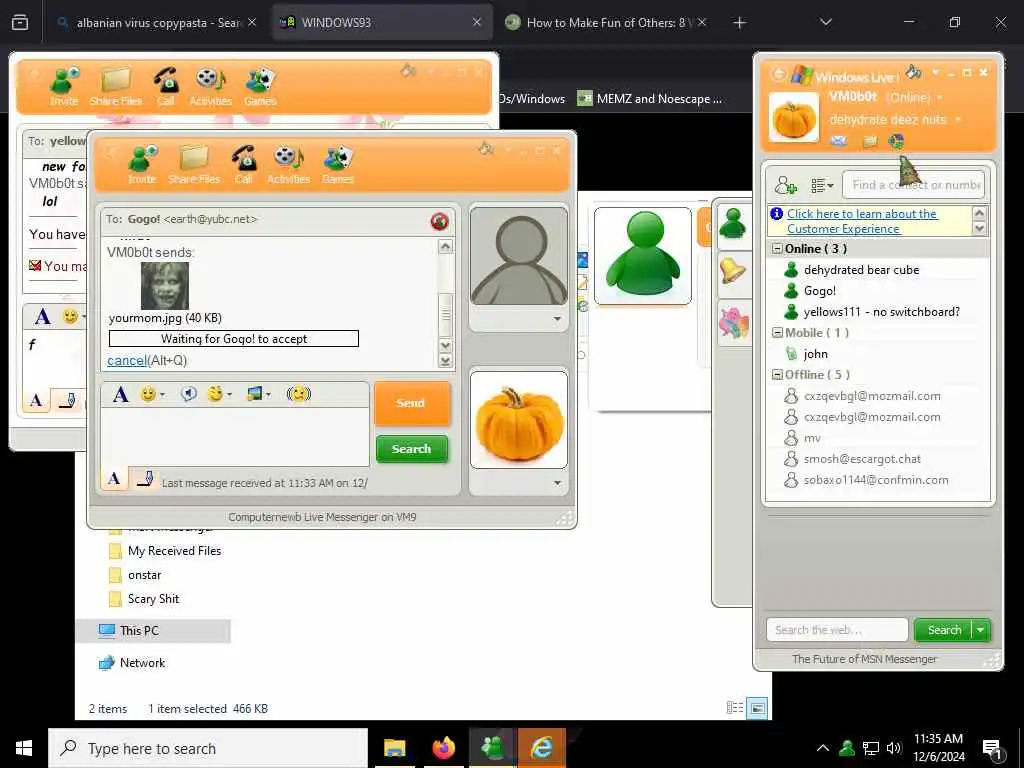The image size is (1024, 768).
Task: Change font with A icon in Gogo! toolbar
Action: 120,394
